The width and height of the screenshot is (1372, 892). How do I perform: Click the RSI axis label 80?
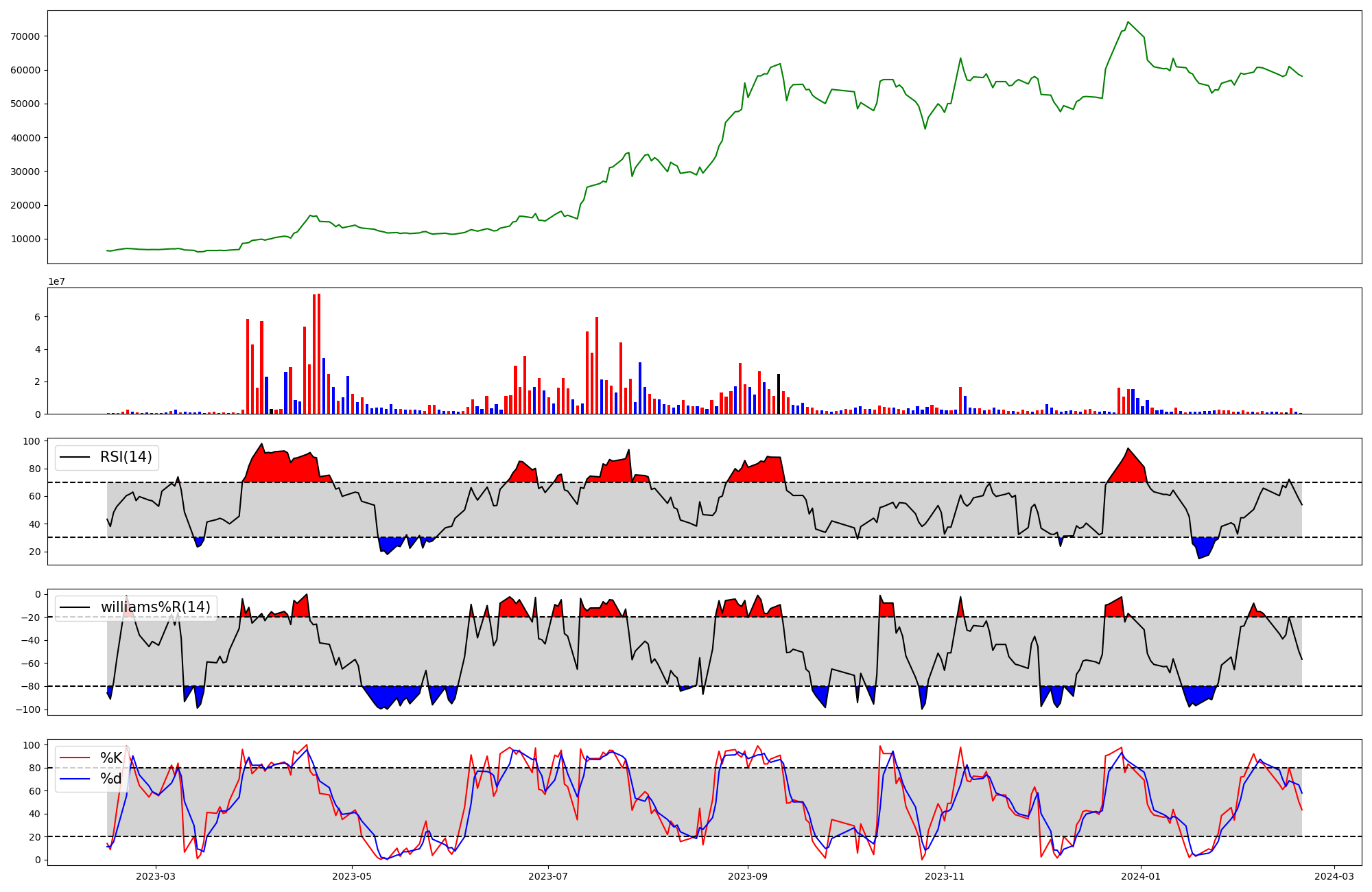[35, 469]
